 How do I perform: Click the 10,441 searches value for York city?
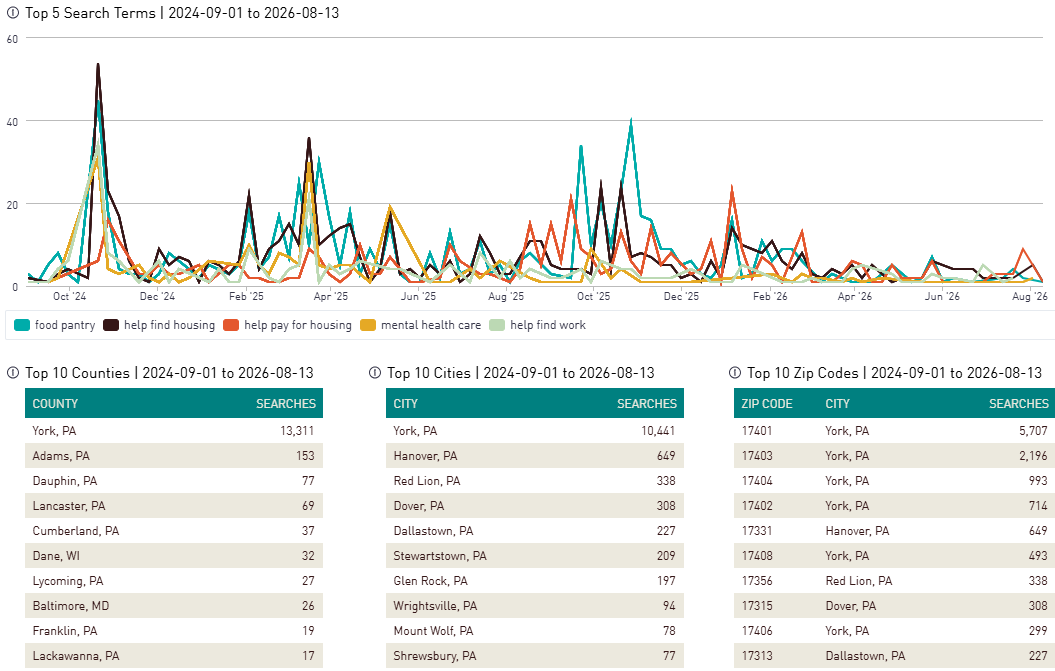[x=658, y=431]
